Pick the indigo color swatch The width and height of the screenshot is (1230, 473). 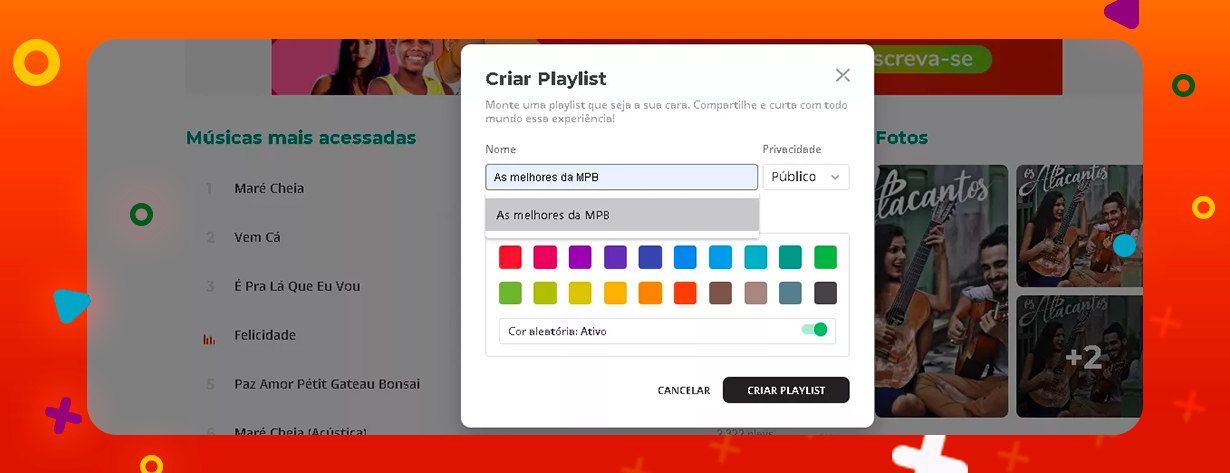click(x=650, y=257)
